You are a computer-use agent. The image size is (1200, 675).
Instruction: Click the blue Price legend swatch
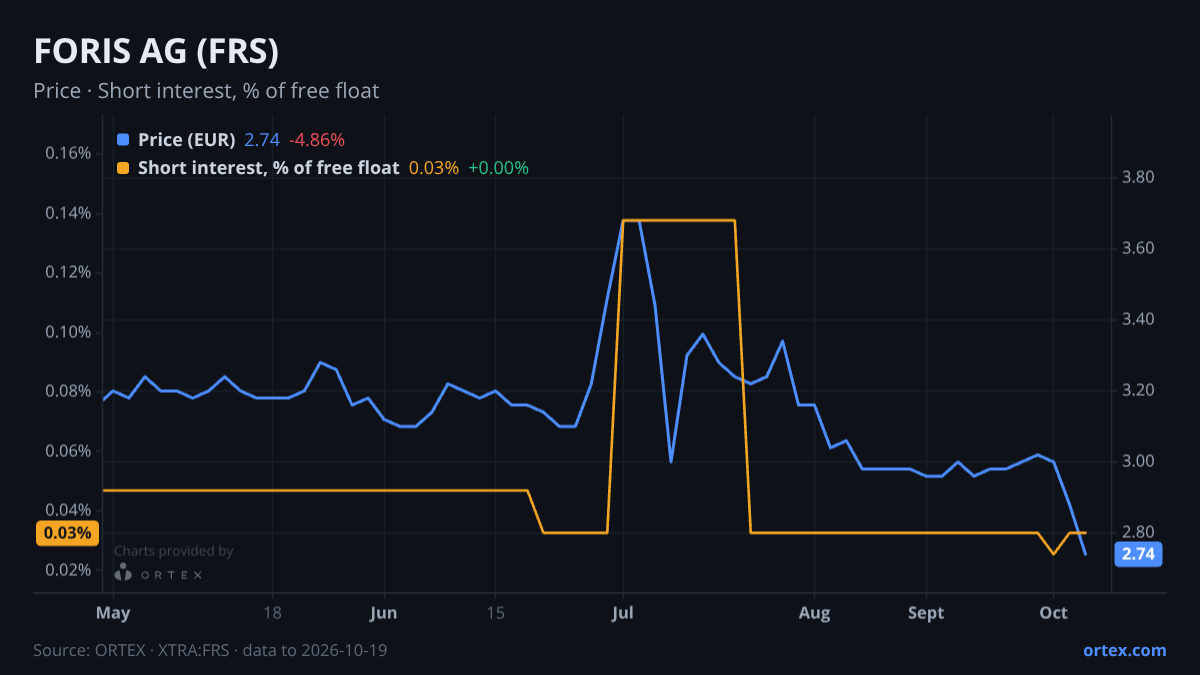pyautogui.click(x=123, y=140)
